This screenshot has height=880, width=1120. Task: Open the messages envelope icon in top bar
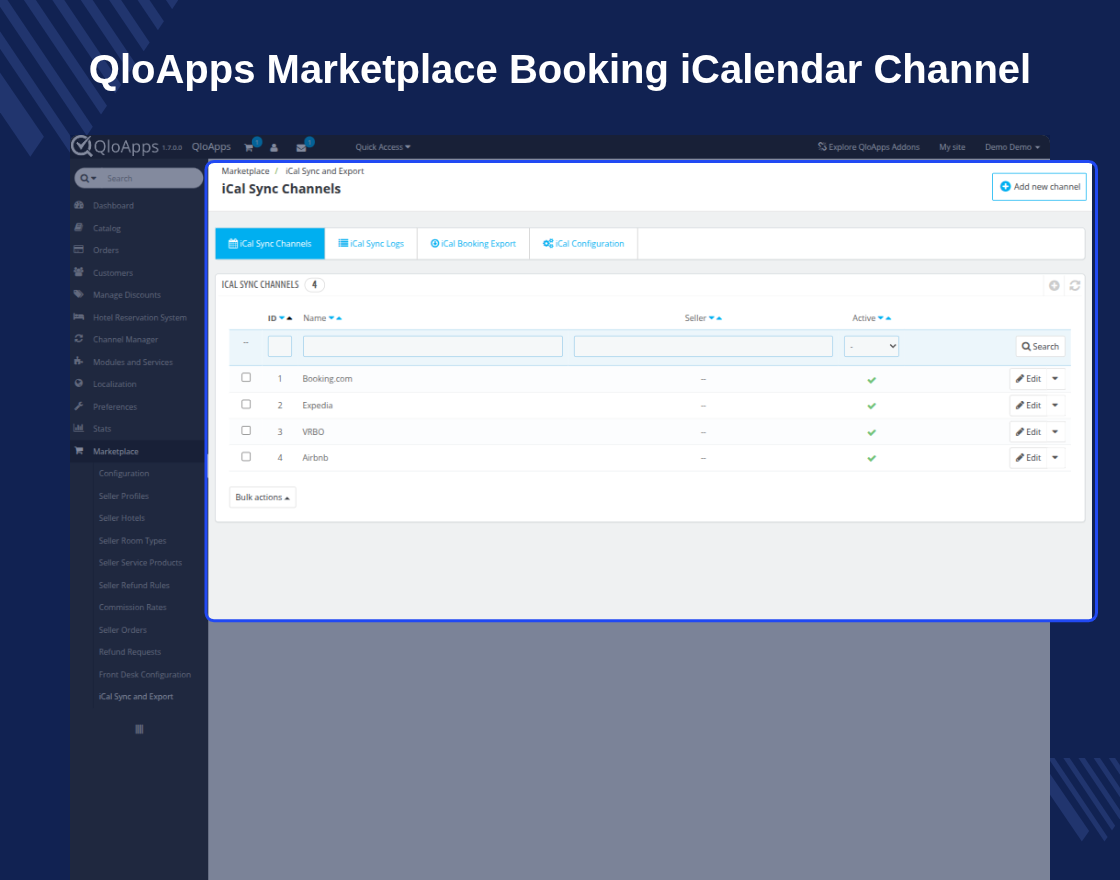[301, 148]
